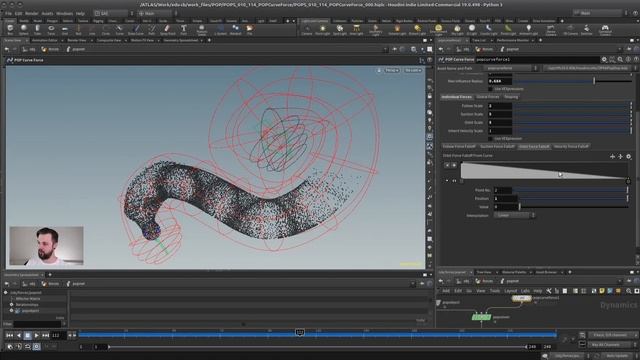Switch to Render View tab

click(77, 40)
